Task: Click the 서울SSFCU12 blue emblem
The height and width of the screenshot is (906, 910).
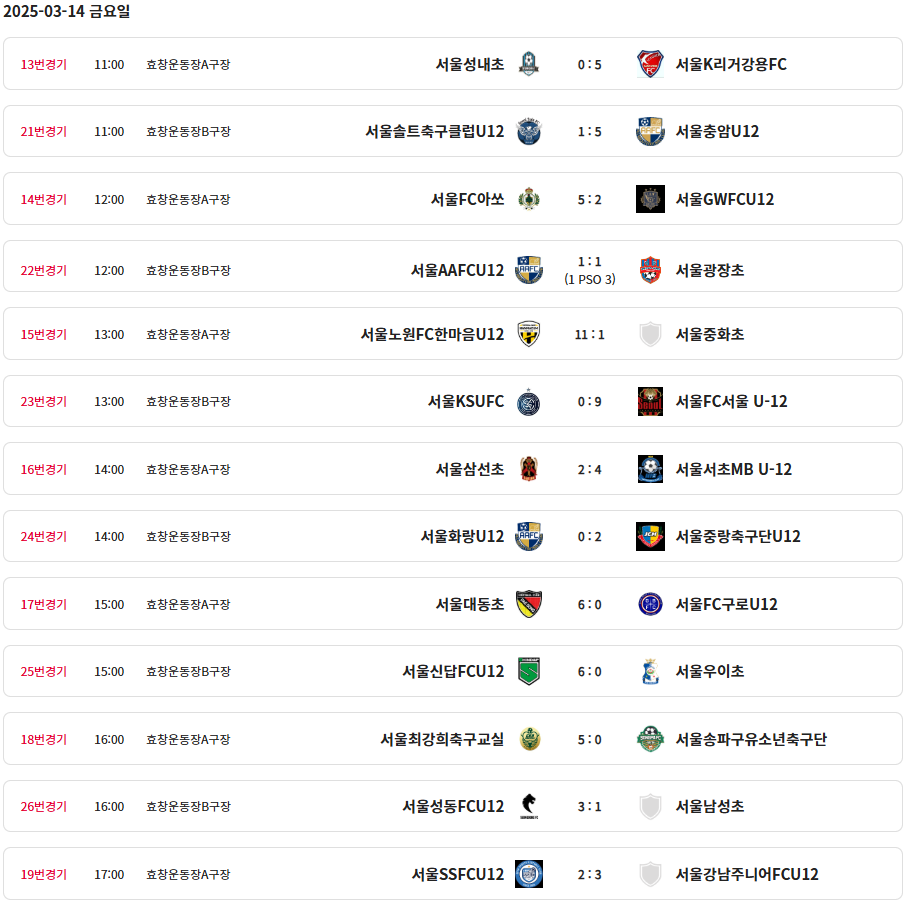Action: (528, 874)
